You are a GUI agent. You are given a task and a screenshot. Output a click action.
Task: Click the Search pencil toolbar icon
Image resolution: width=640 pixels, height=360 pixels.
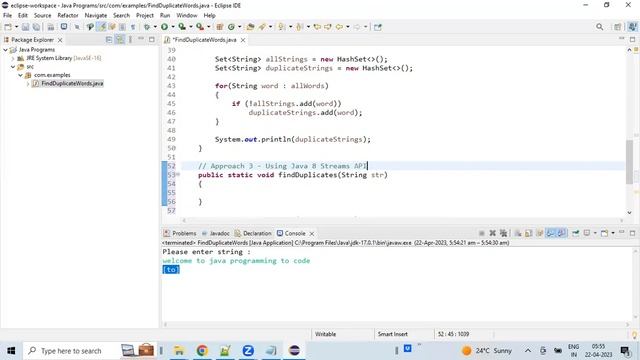(262, 27)
